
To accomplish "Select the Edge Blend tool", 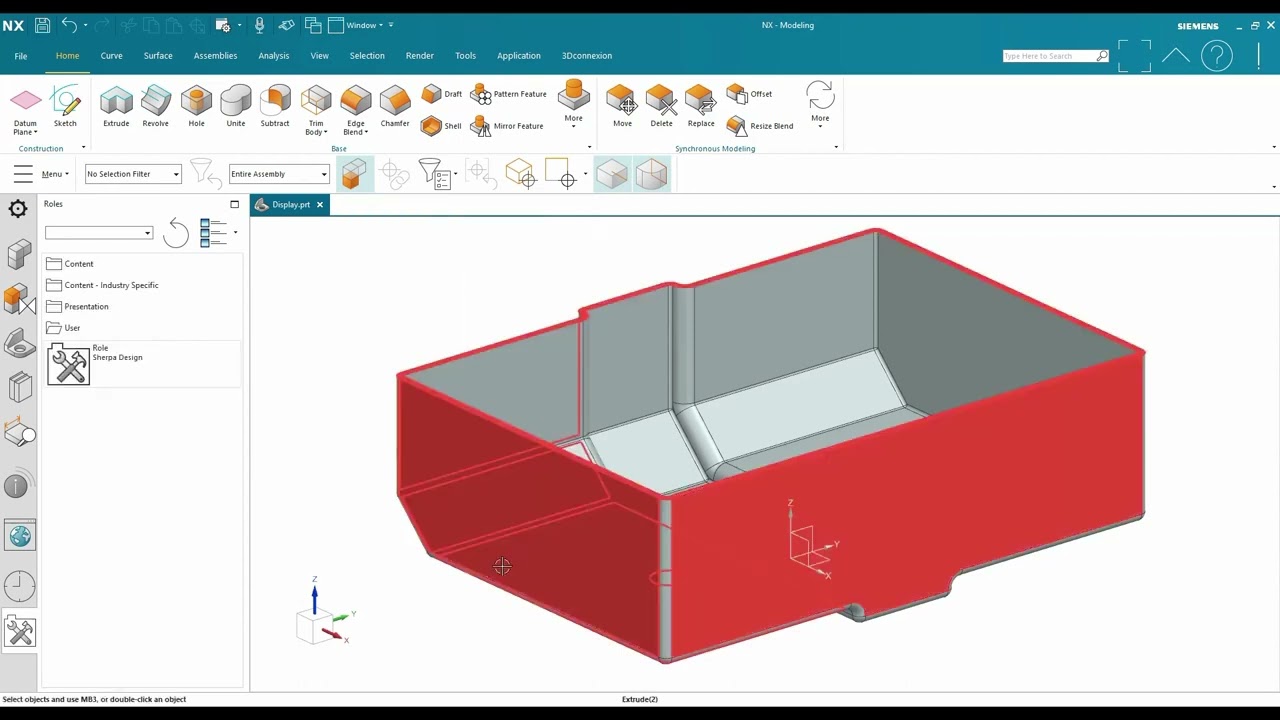I will point(355,111).
